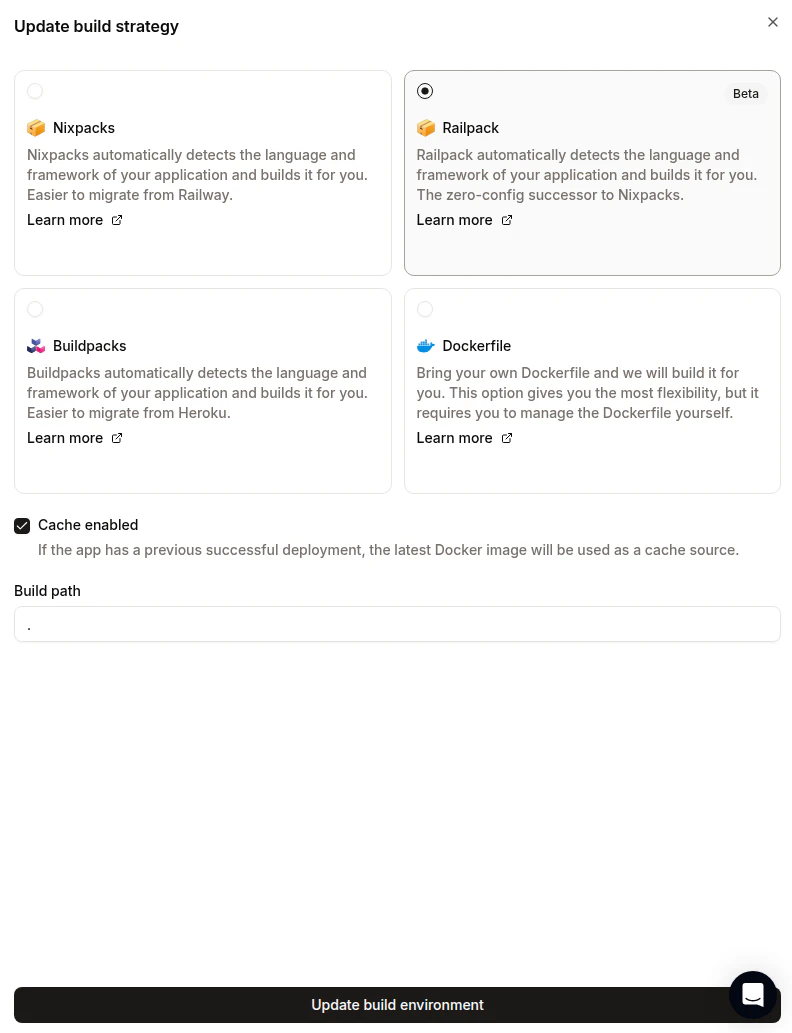Select the Railpack radio button

pyautogui.click(x=425, y=91)
